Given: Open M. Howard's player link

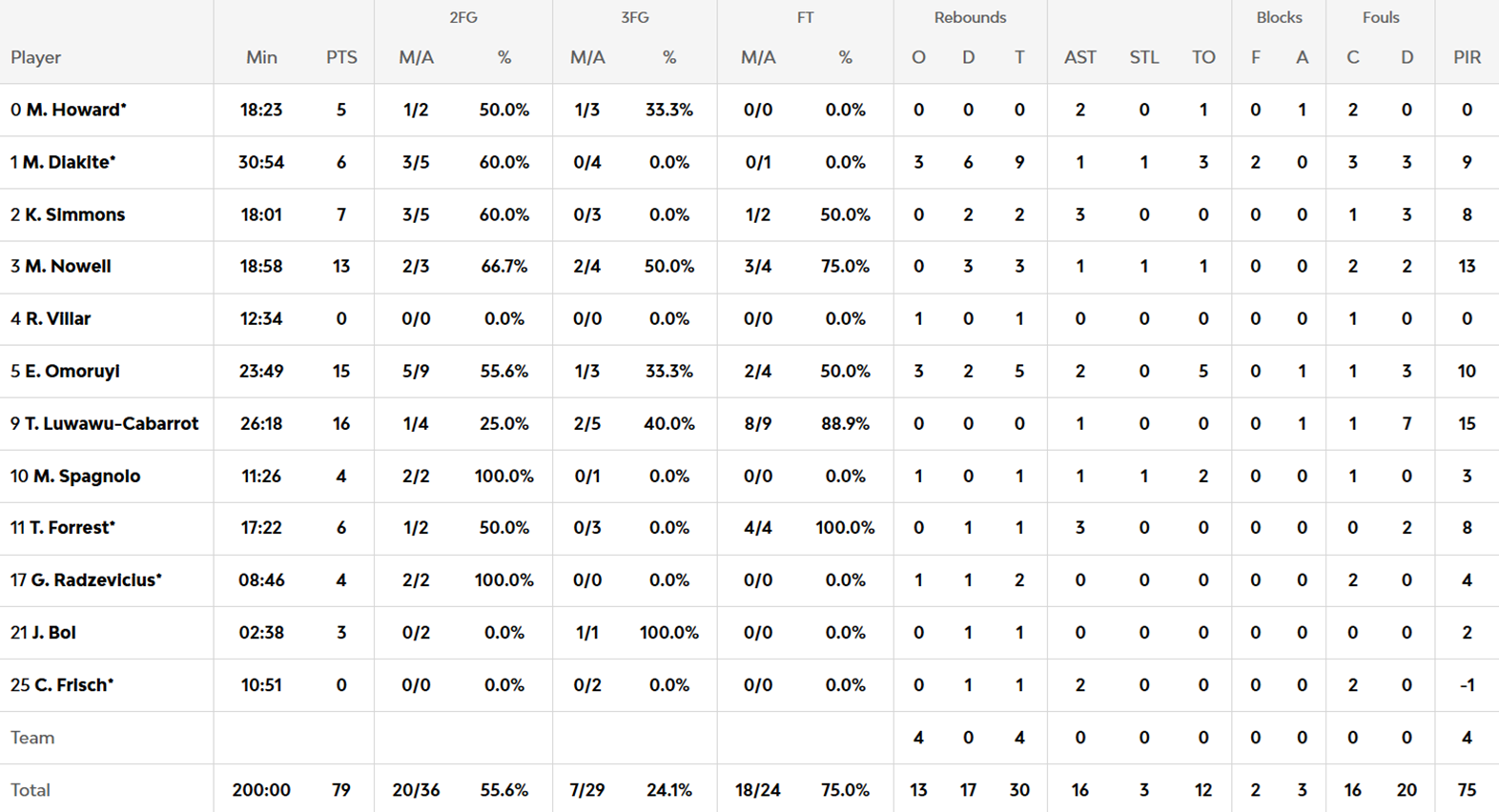Looking at the screenshot, I should [76, 110].
